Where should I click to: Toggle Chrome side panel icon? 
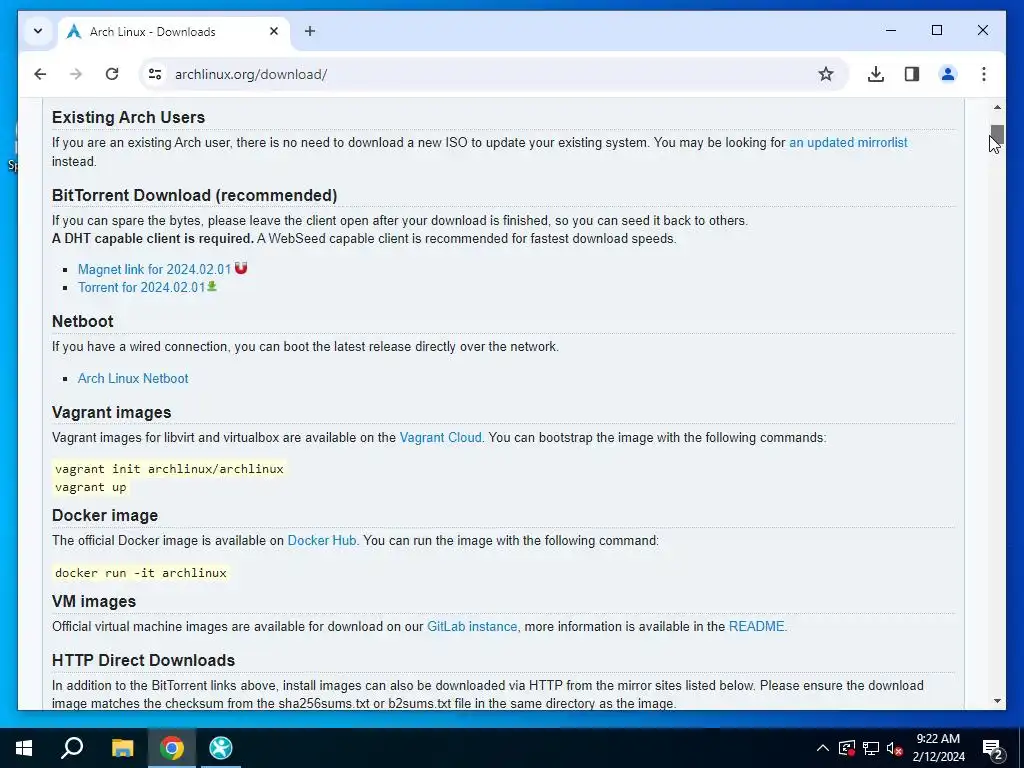pyautogui.click(x=912, y=74)
